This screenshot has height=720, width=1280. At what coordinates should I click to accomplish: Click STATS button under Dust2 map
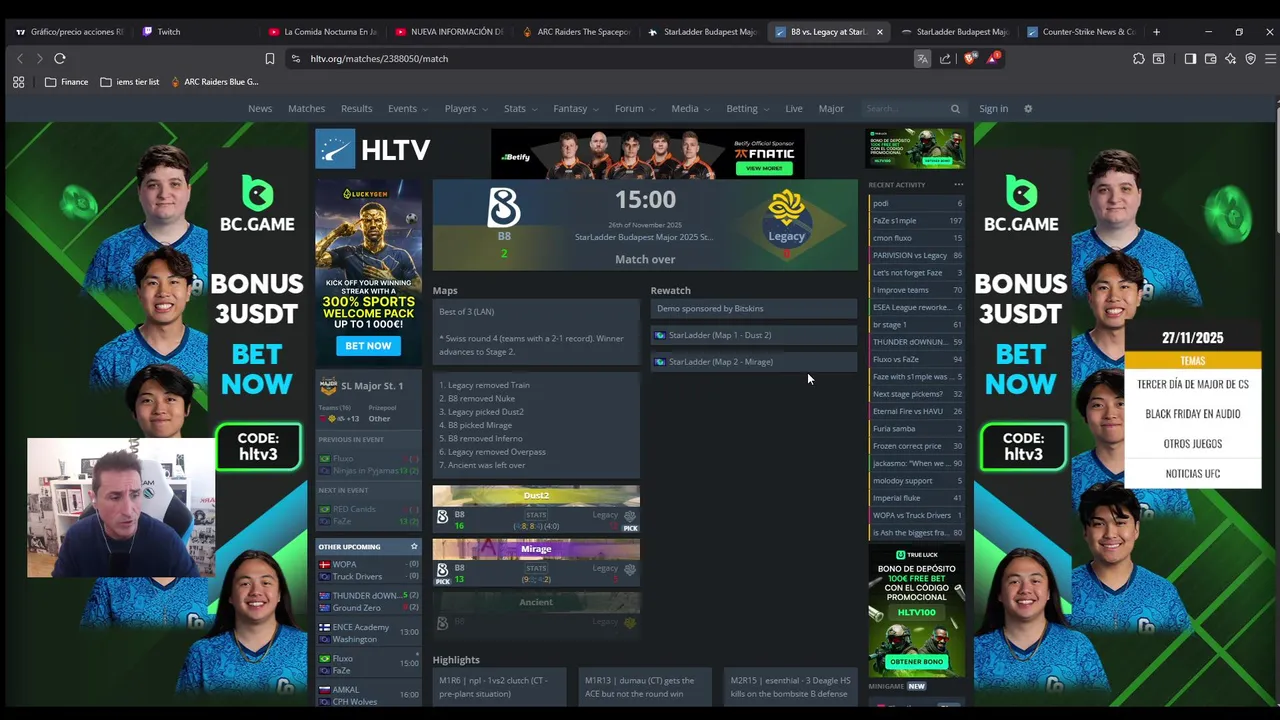536,516
